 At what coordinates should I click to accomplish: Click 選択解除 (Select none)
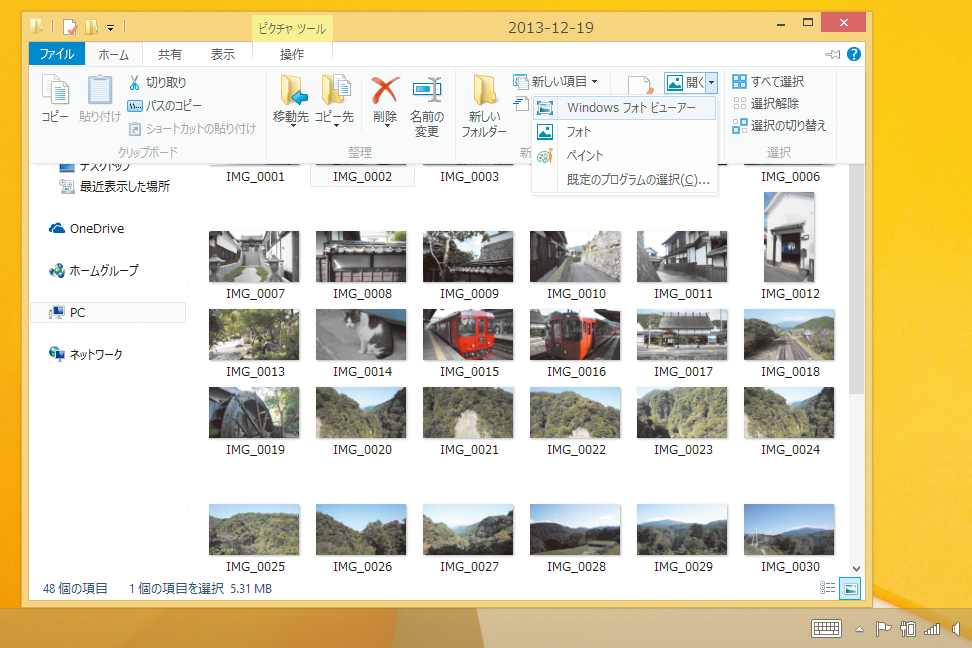766,104
